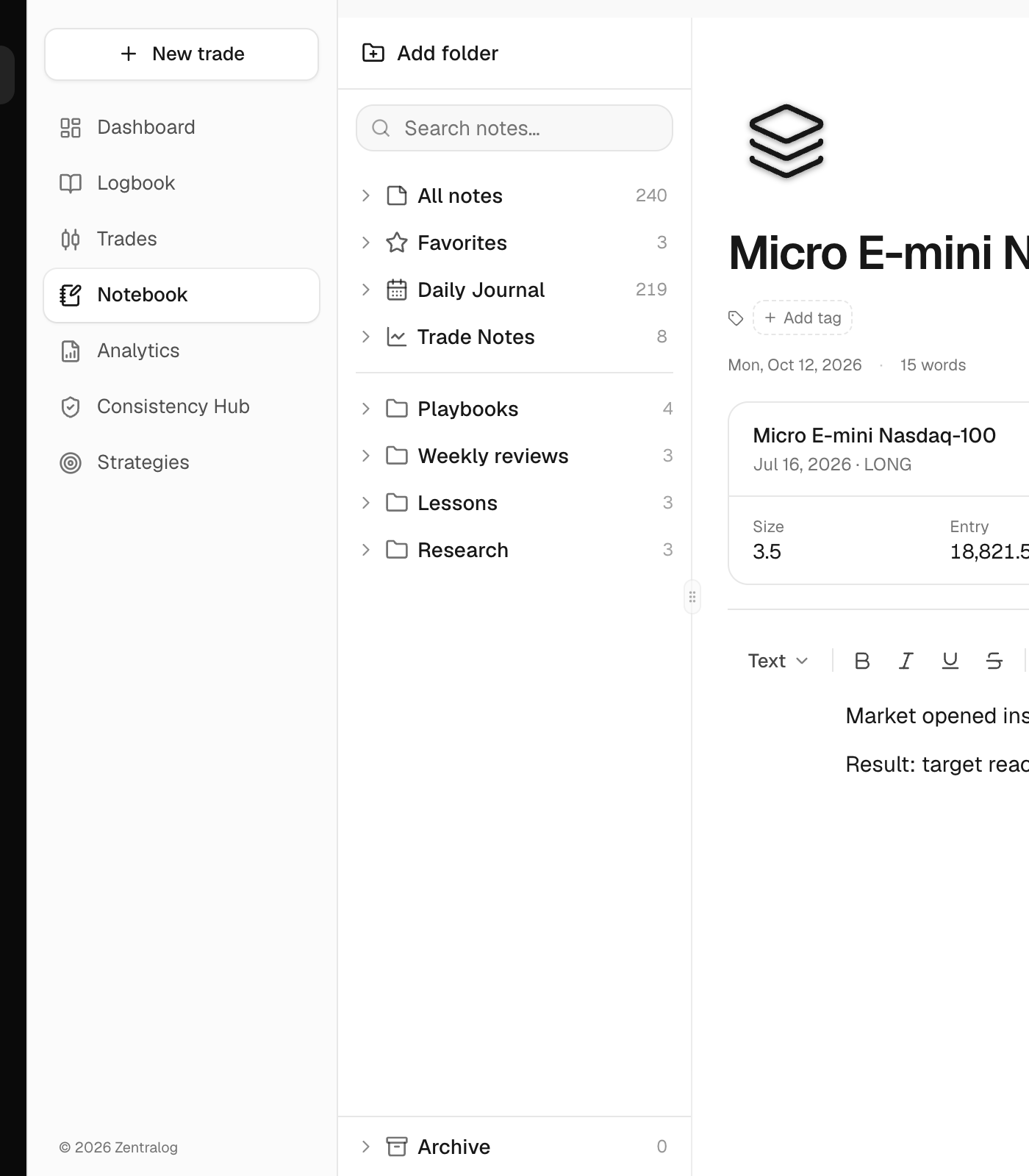Click the Add folder icon

[x=373, y=53]
